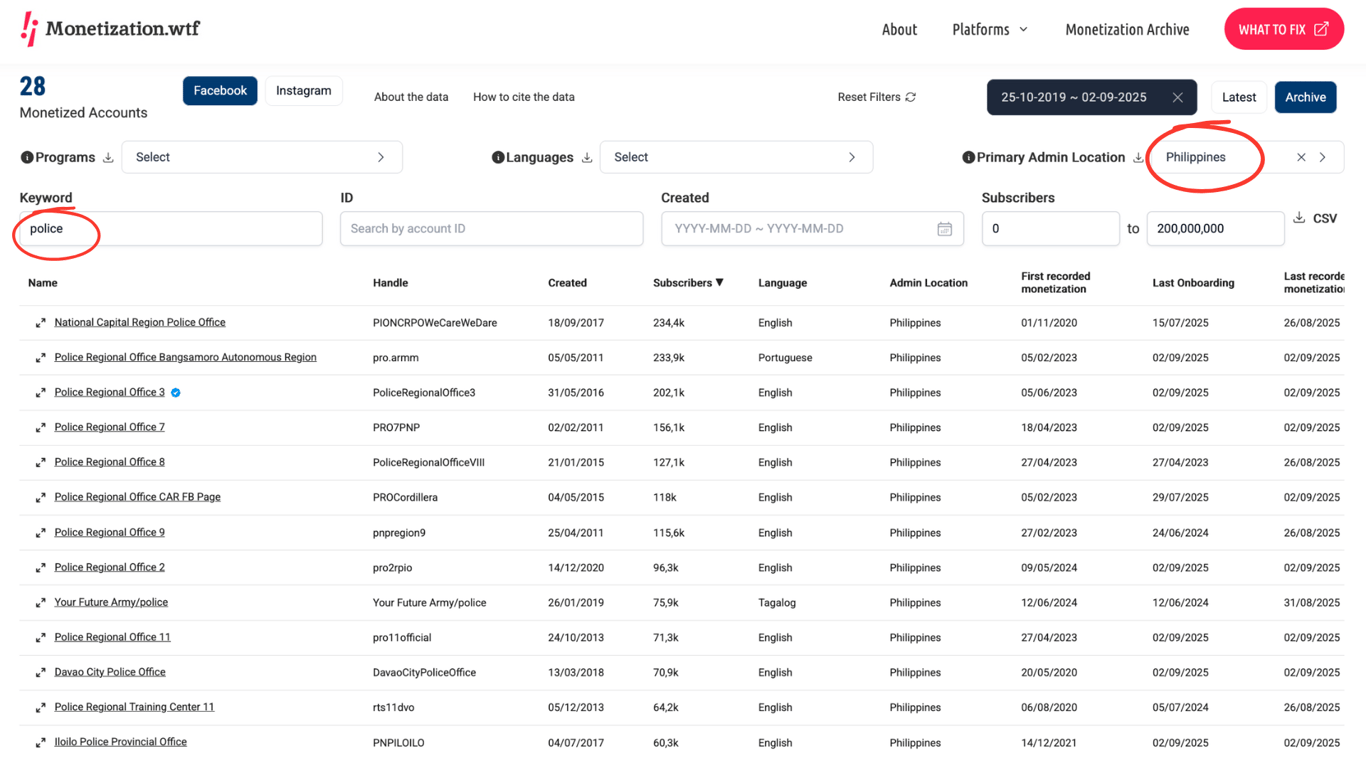Screen dimensions: 1366x768
Task: Click the maximum Subscribers field showing 200,000,000
Action: (x=1215, y=229)
